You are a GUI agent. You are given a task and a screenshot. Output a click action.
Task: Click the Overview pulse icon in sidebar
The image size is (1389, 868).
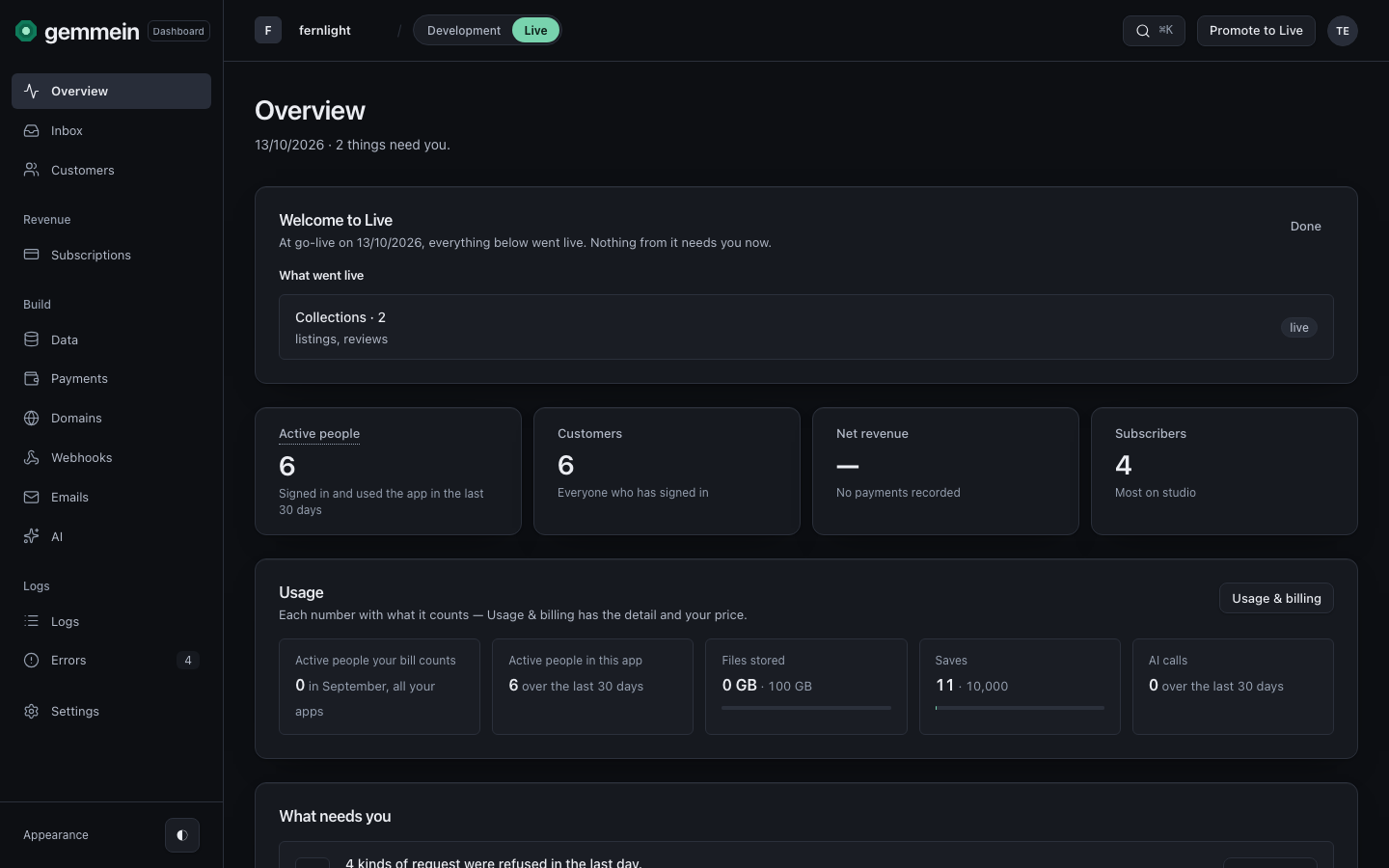32,91
